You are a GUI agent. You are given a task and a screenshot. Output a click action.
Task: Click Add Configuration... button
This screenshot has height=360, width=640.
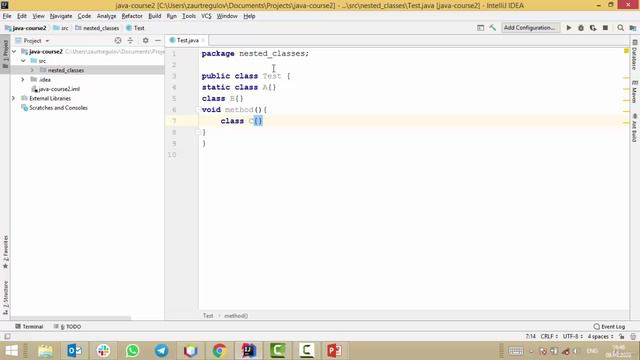tap(530, 28)
